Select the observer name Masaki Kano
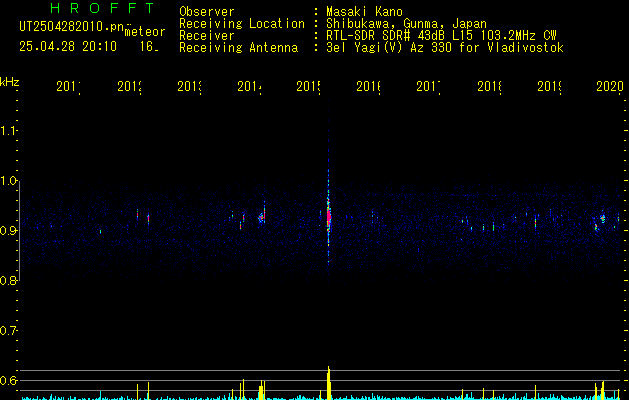The width and height of the screenshot is (629, 400). coord(364,12)
